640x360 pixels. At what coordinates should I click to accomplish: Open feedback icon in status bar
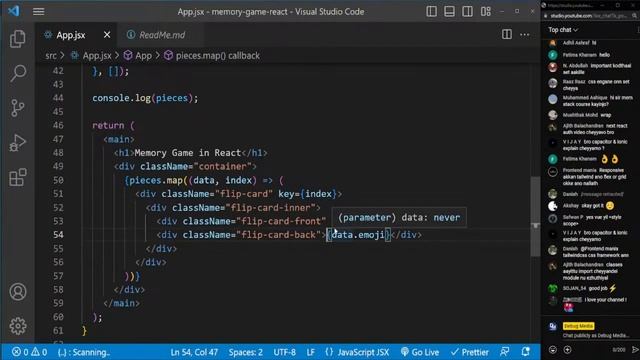505,351
